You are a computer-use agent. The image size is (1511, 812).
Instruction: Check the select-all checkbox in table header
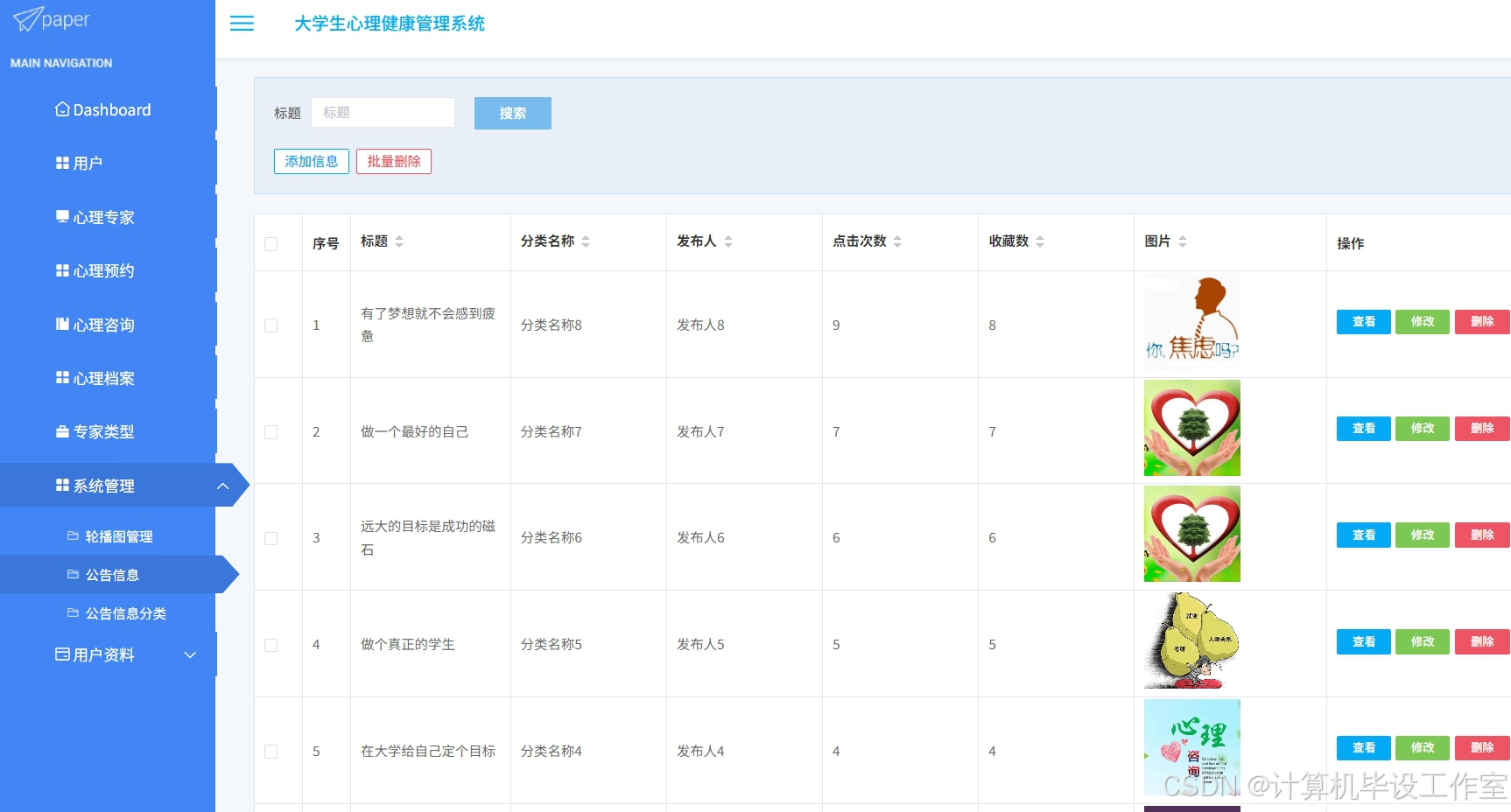pyautogui.click(x=271, y=243)
